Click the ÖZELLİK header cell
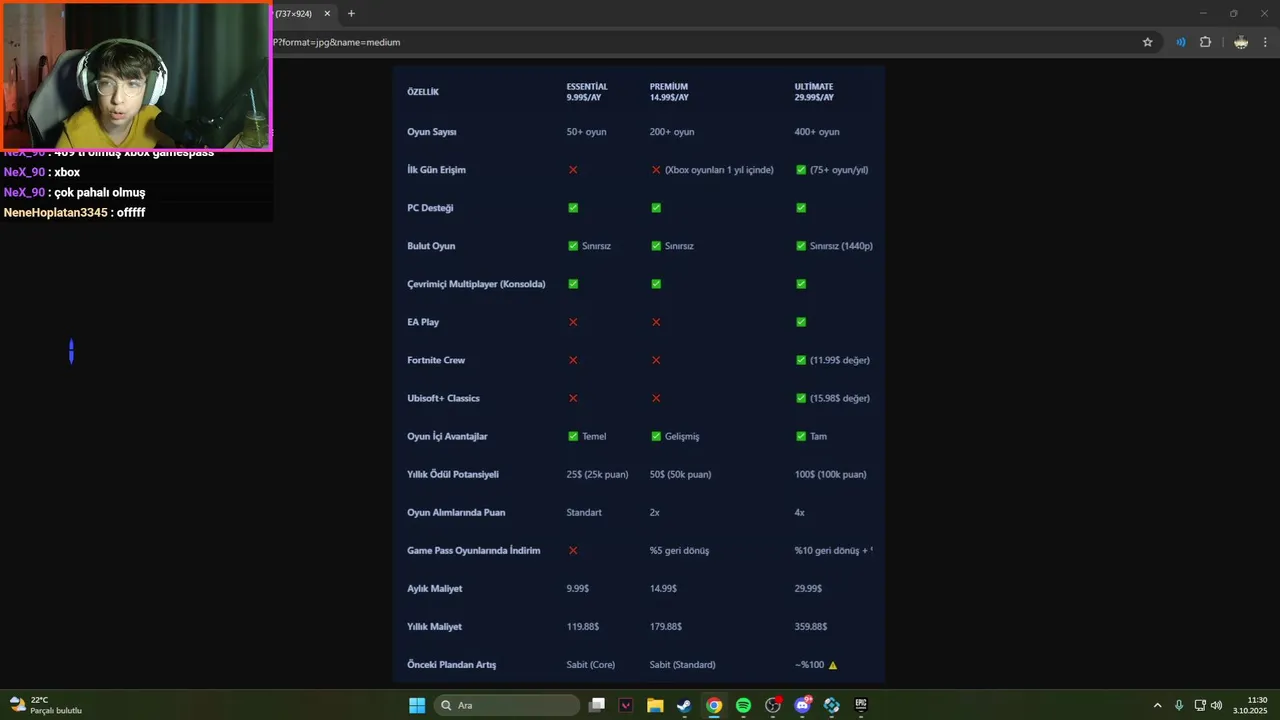Screen dimensions: 1280x720 tap(423, 92)
